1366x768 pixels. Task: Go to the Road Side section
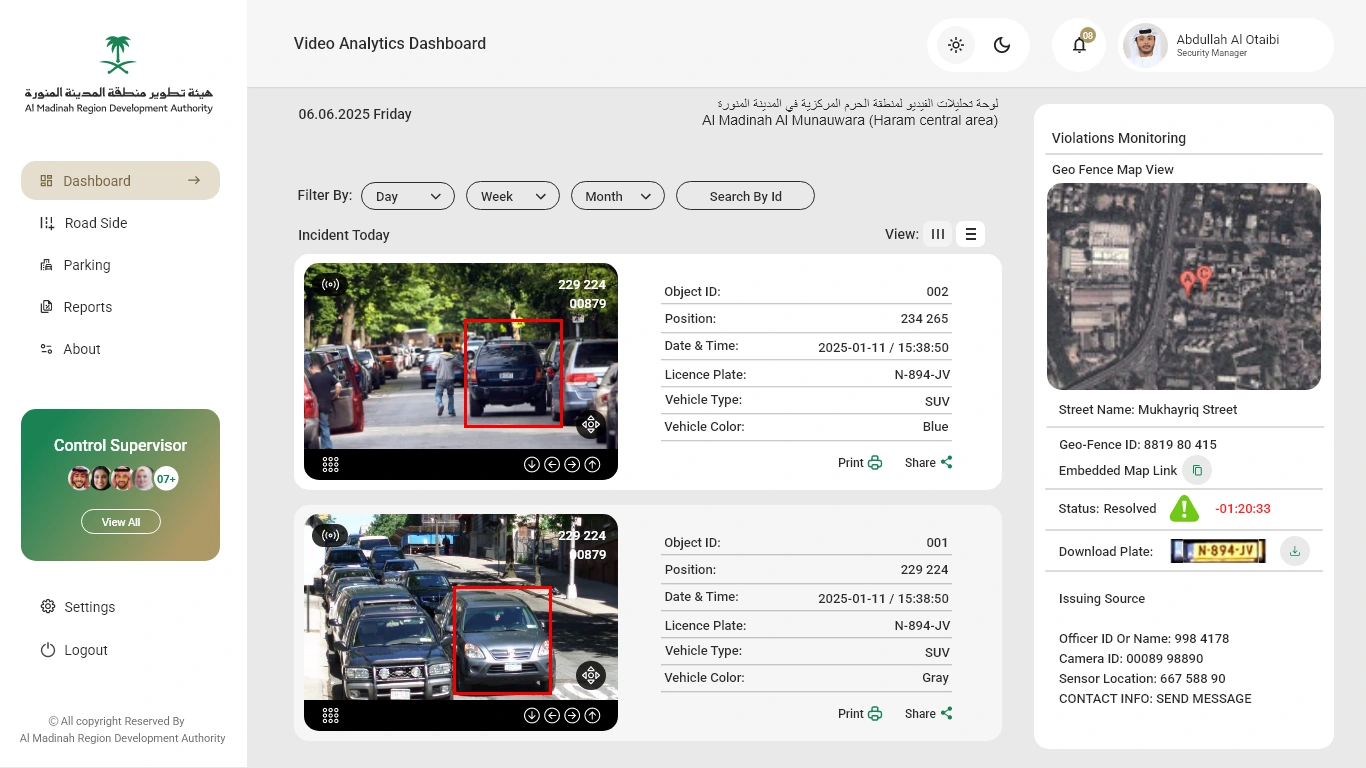coord(83,223)
